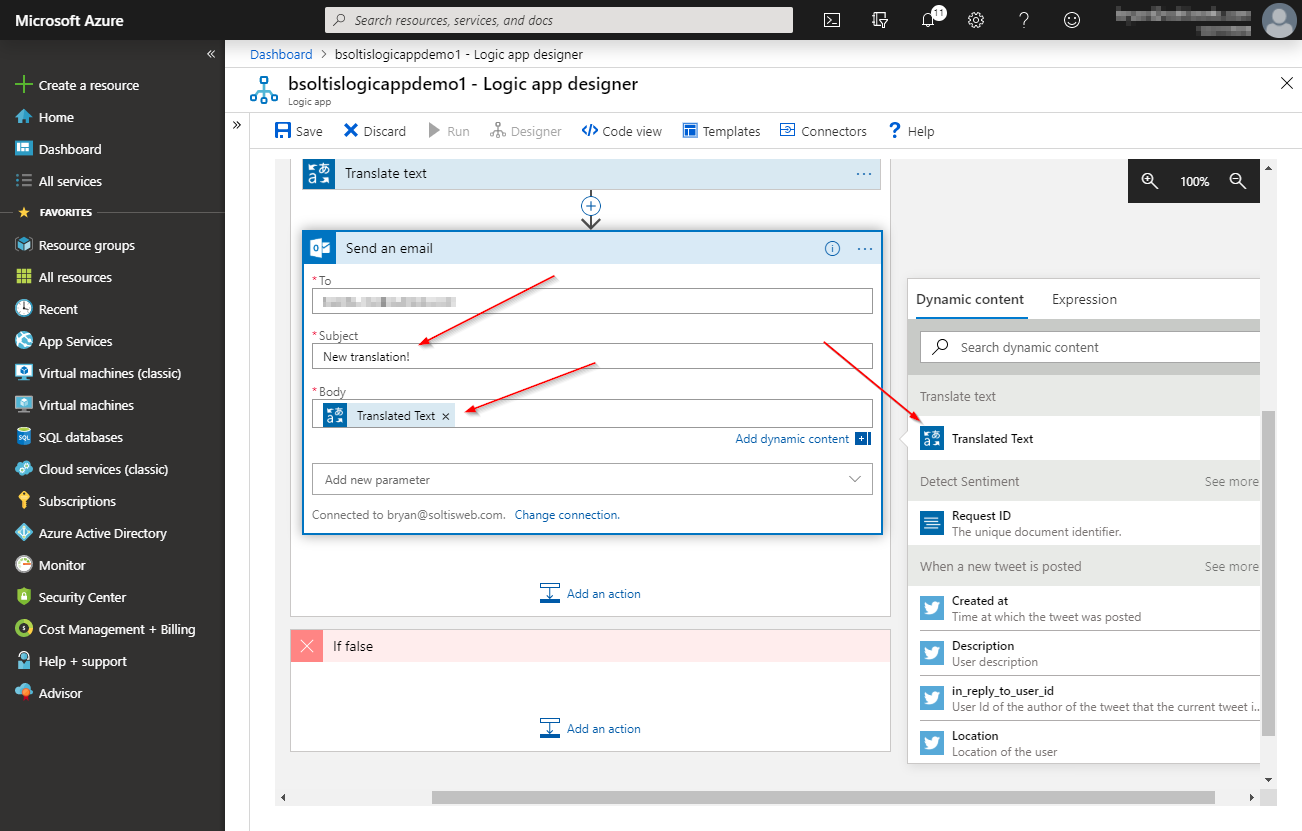
Task: Click the zoom in magnifier icon
Action: pos(1150,181)
